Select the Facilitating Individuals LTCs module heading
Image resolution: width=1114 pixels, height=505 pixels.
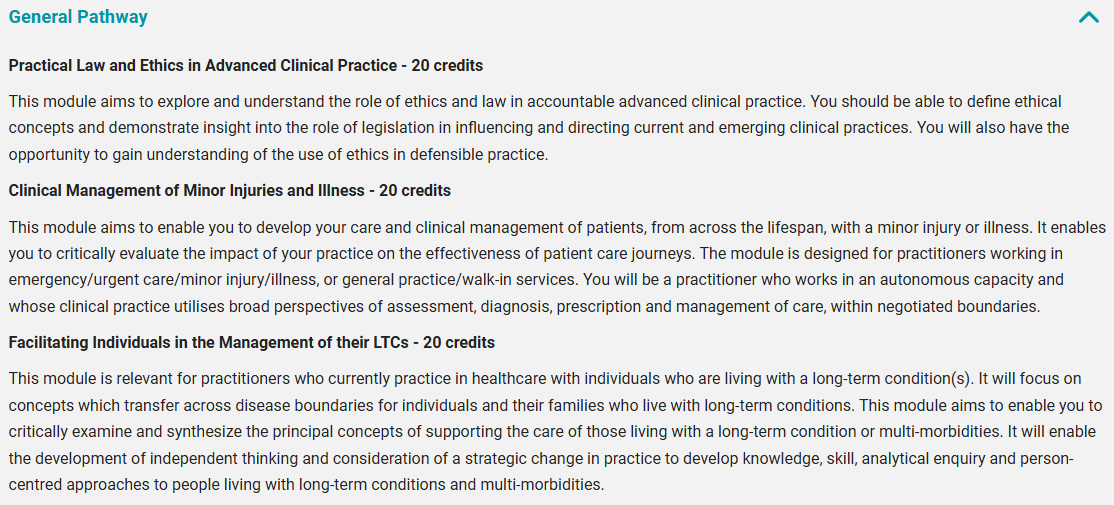[210, 342]
